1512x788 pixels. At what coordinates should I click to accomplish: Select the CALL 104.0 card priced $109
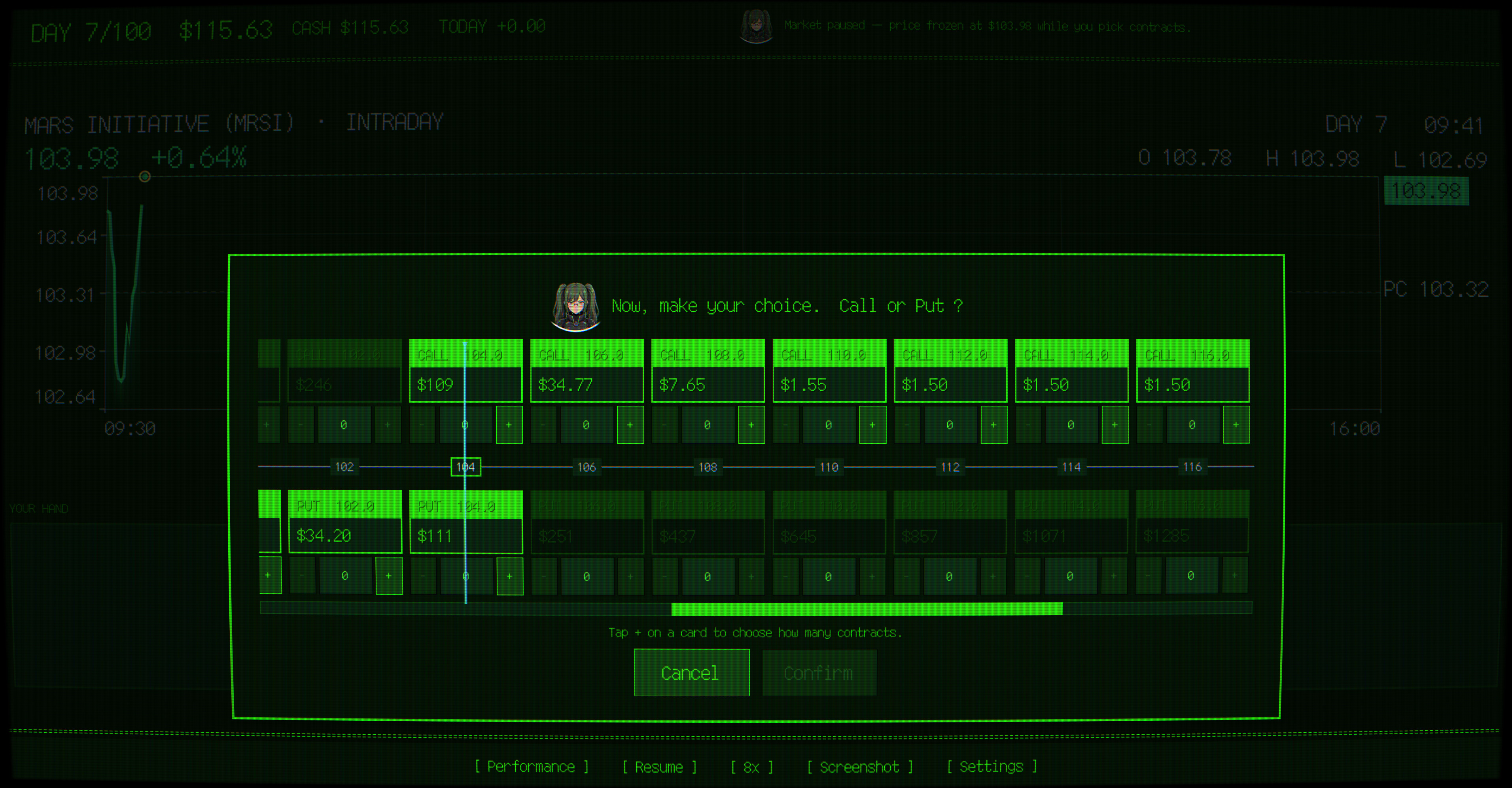tap(466, 371)
